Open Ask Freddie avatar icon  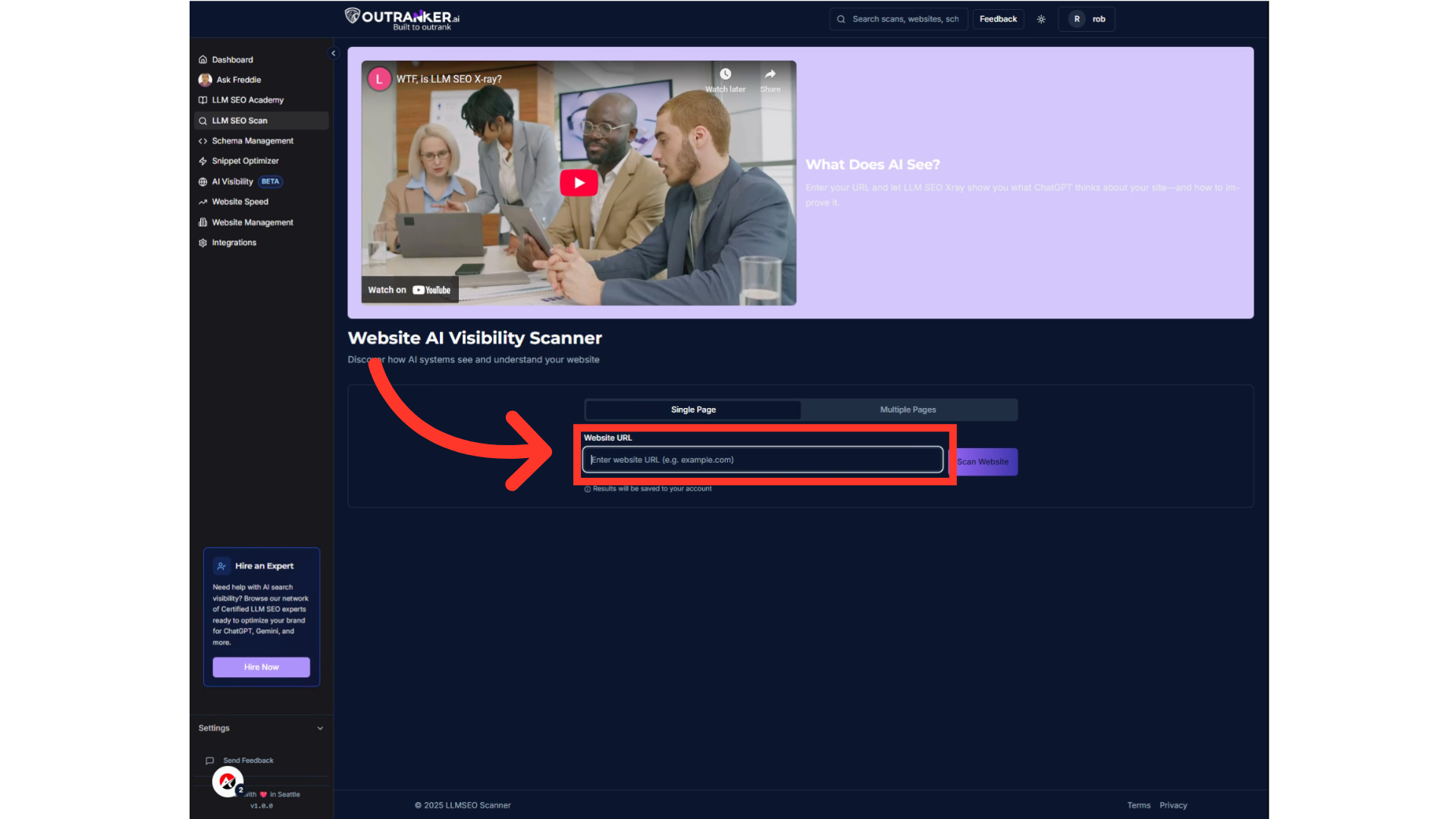205,80
